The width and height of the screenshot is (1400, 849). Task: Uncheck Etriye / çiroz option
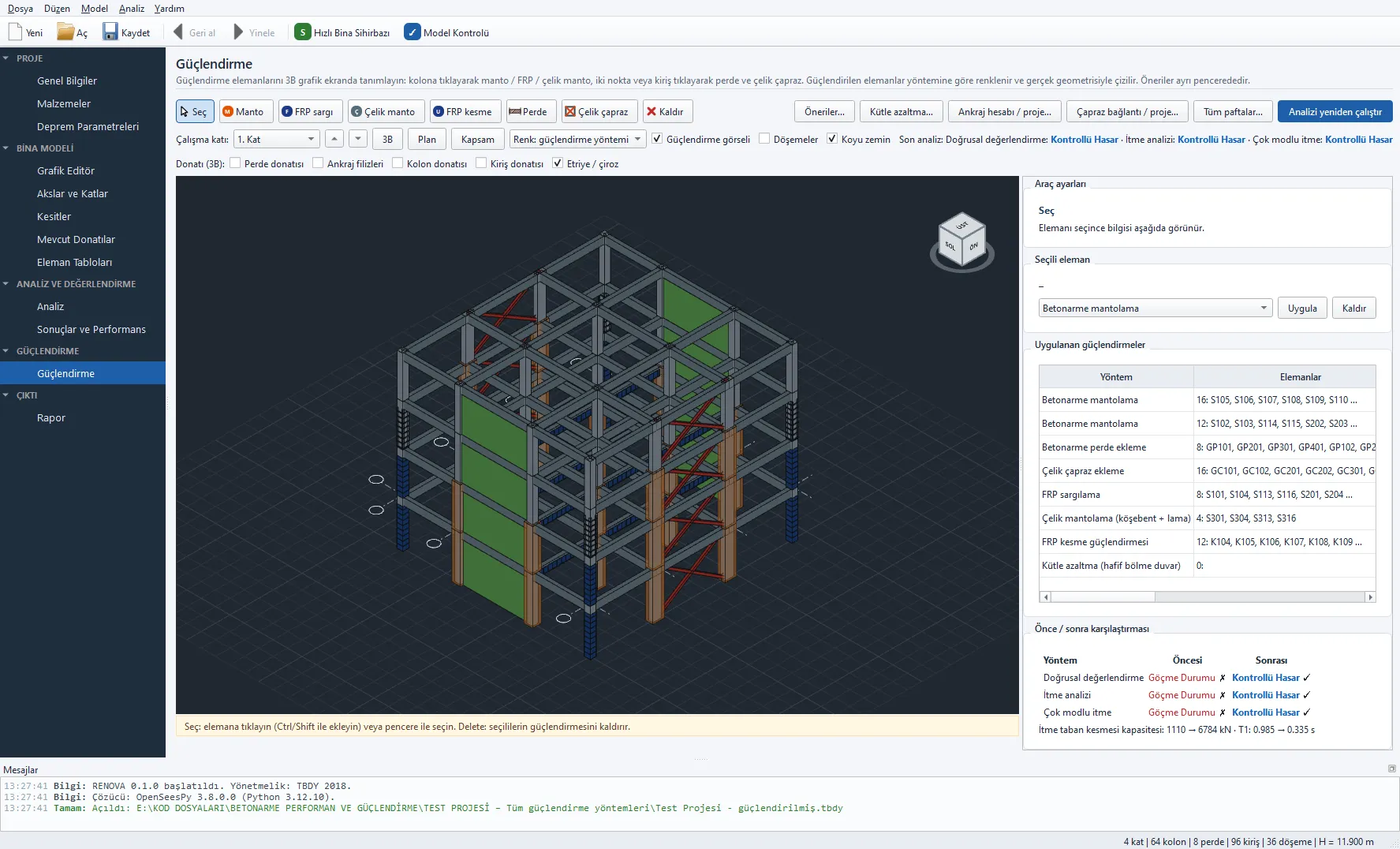point(558,163)
